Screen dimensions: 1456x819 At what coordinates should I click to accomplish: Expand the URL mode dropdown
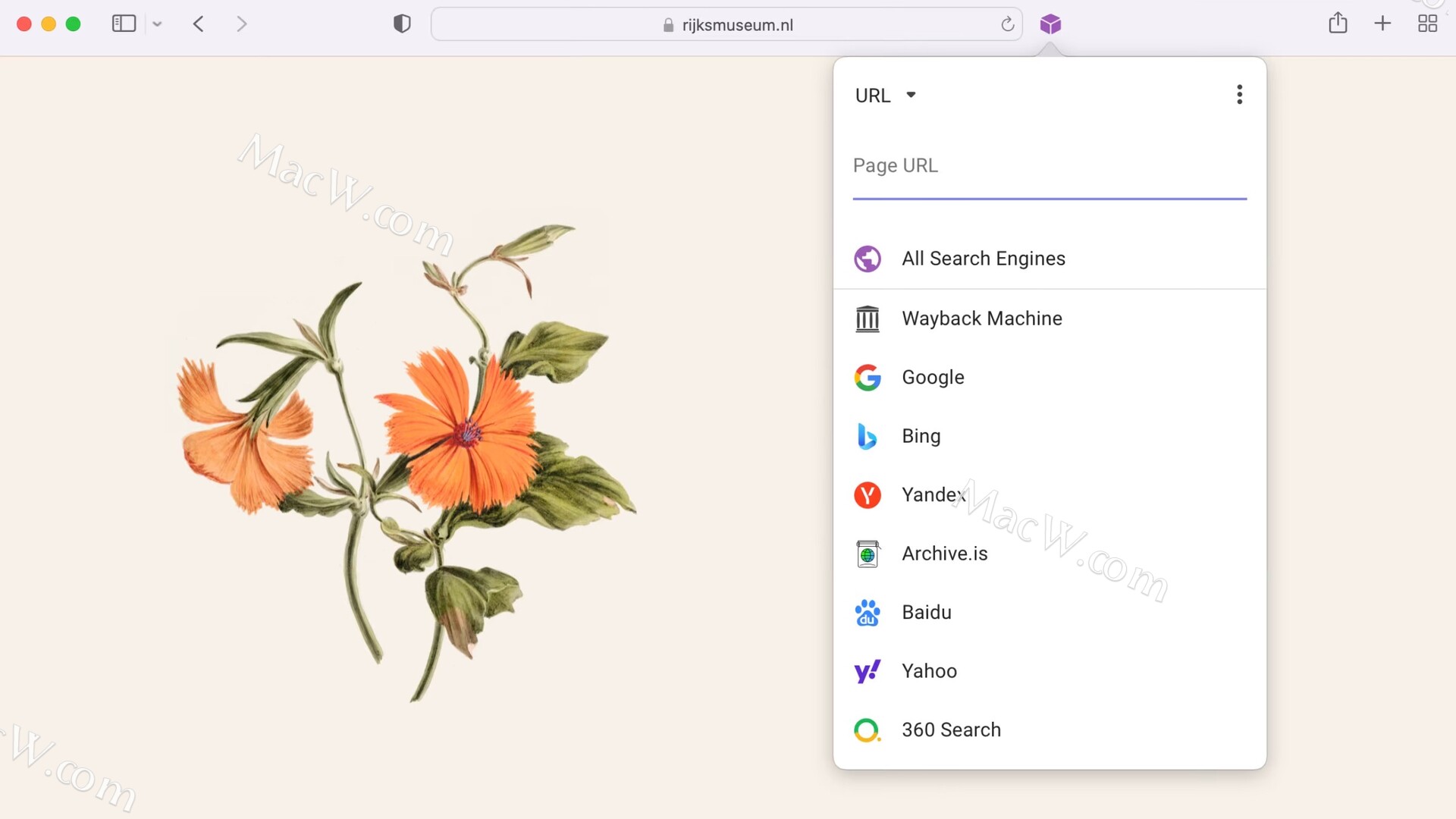pyautogui.click(x=886, y=96)
